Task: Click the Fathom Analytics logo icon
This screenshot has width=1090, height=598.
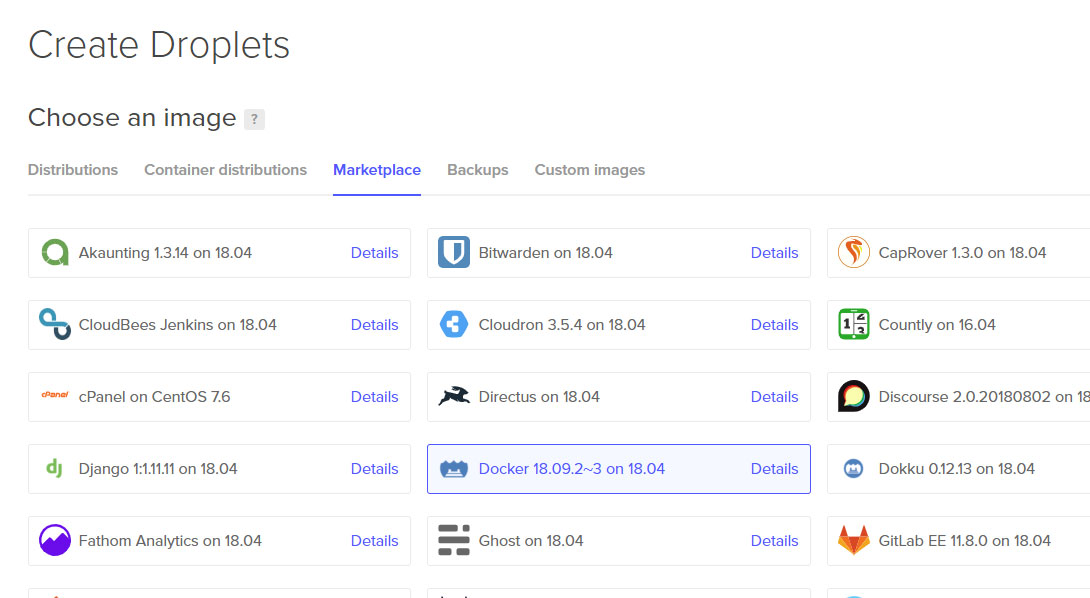Action: [x=55, y=540]
